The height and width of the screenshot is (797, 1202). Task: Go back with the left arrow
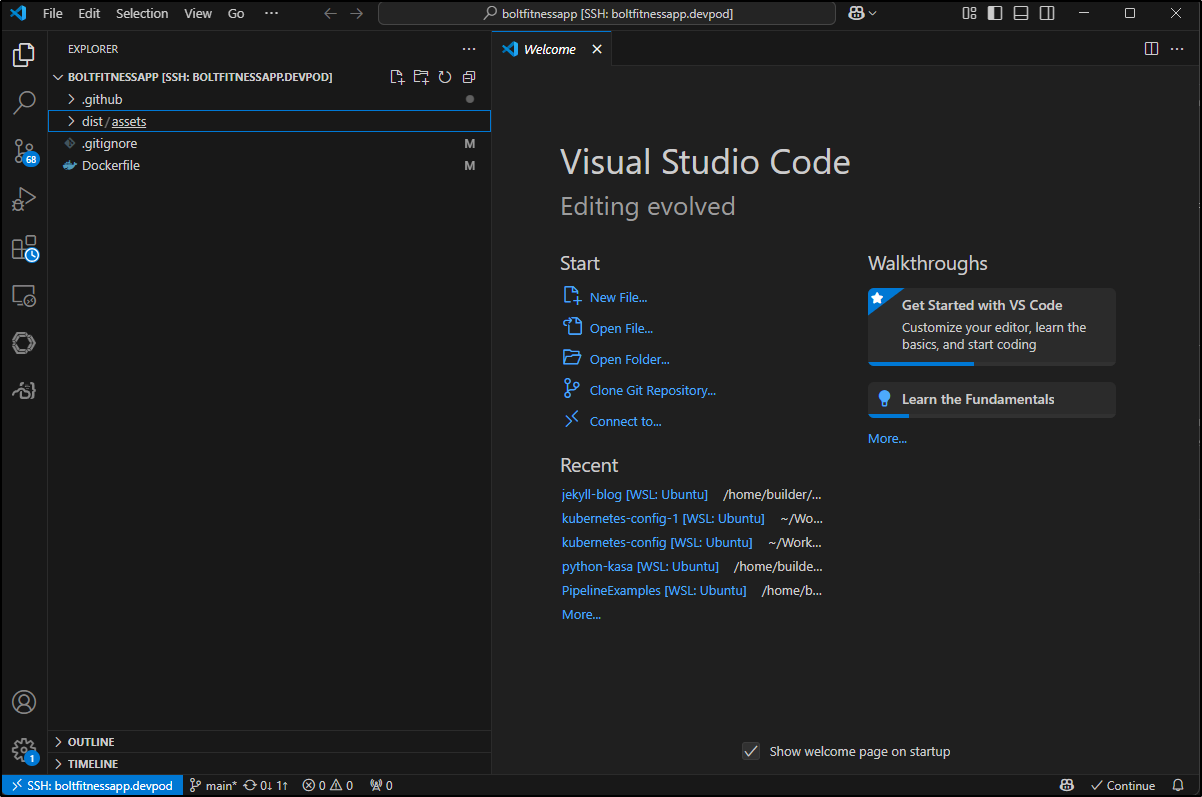point(331,13)
